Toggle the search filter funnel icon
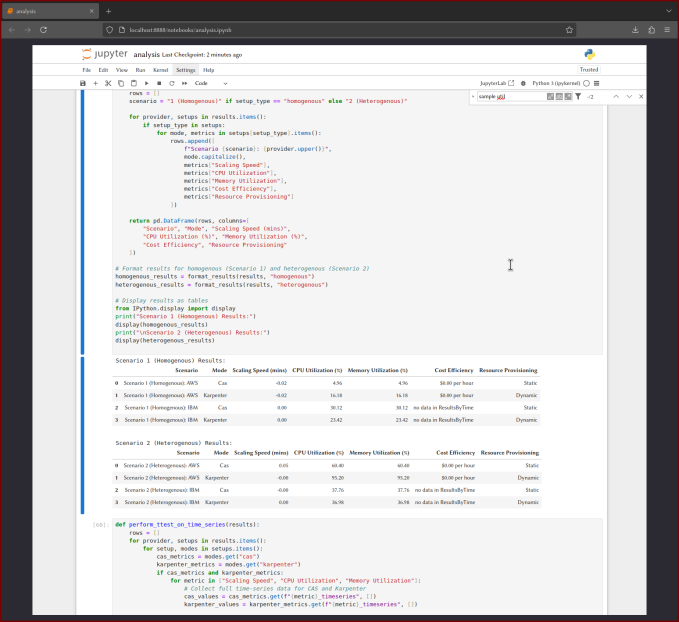This screenshot has height=622, width=679. [577, 97]
